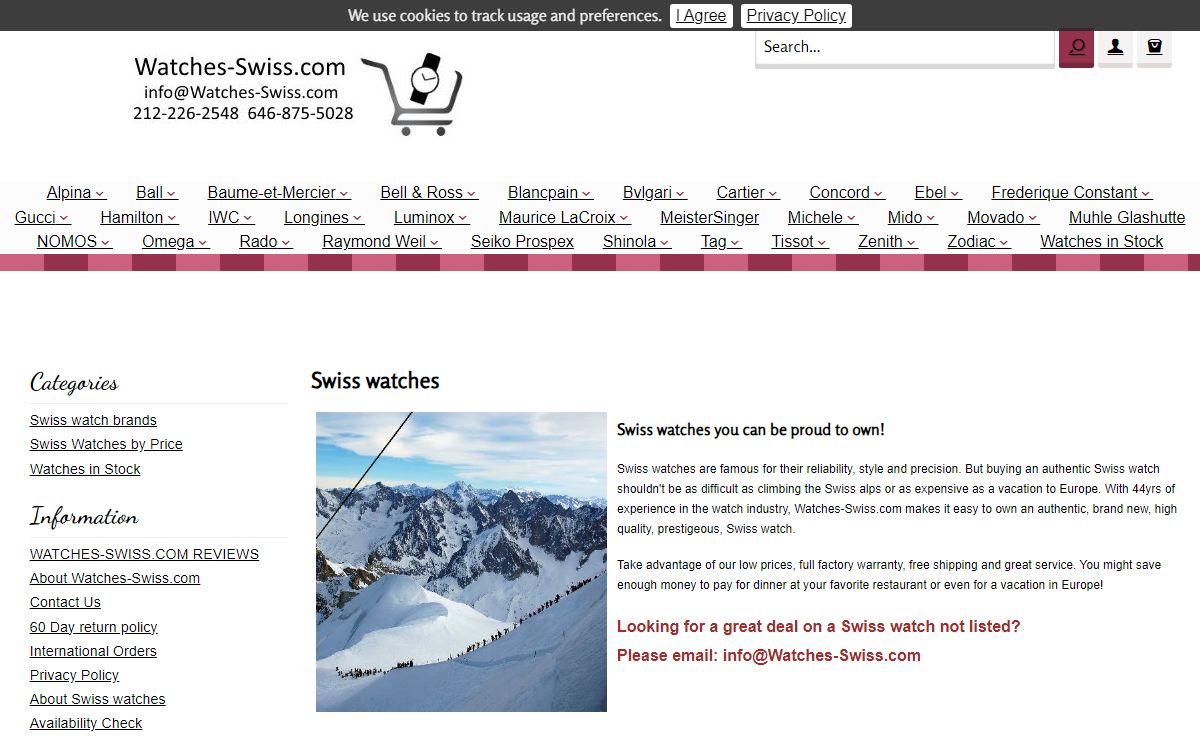Open WATCHES-SWISS.COM REVIEWS link

click(x=144, y=554)
